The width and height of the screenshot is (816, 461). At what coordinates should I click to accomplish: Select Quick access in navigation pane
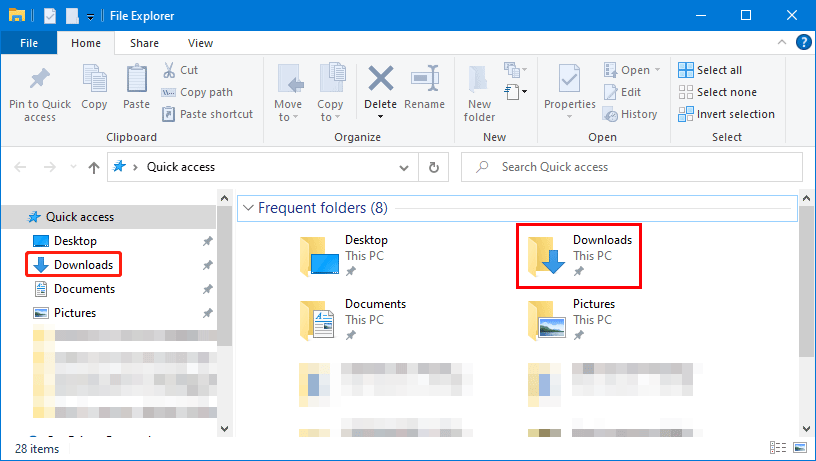pos(109,217)
